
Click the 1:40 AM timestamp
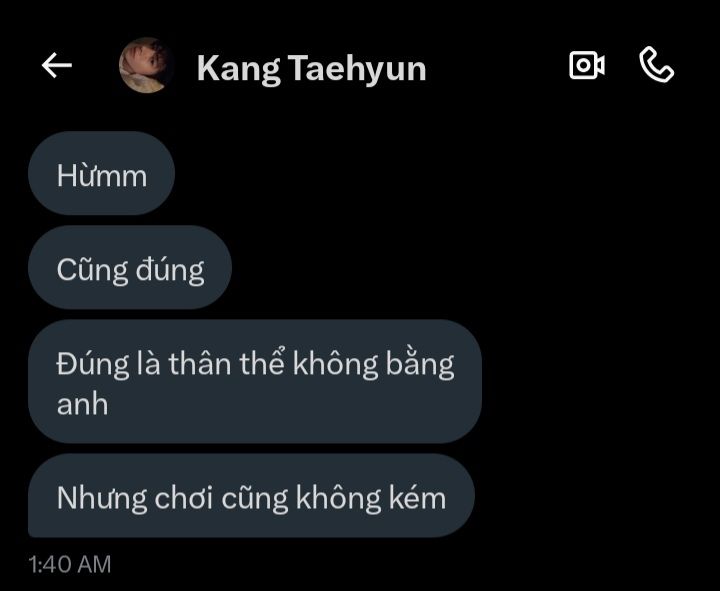[70, 564]
